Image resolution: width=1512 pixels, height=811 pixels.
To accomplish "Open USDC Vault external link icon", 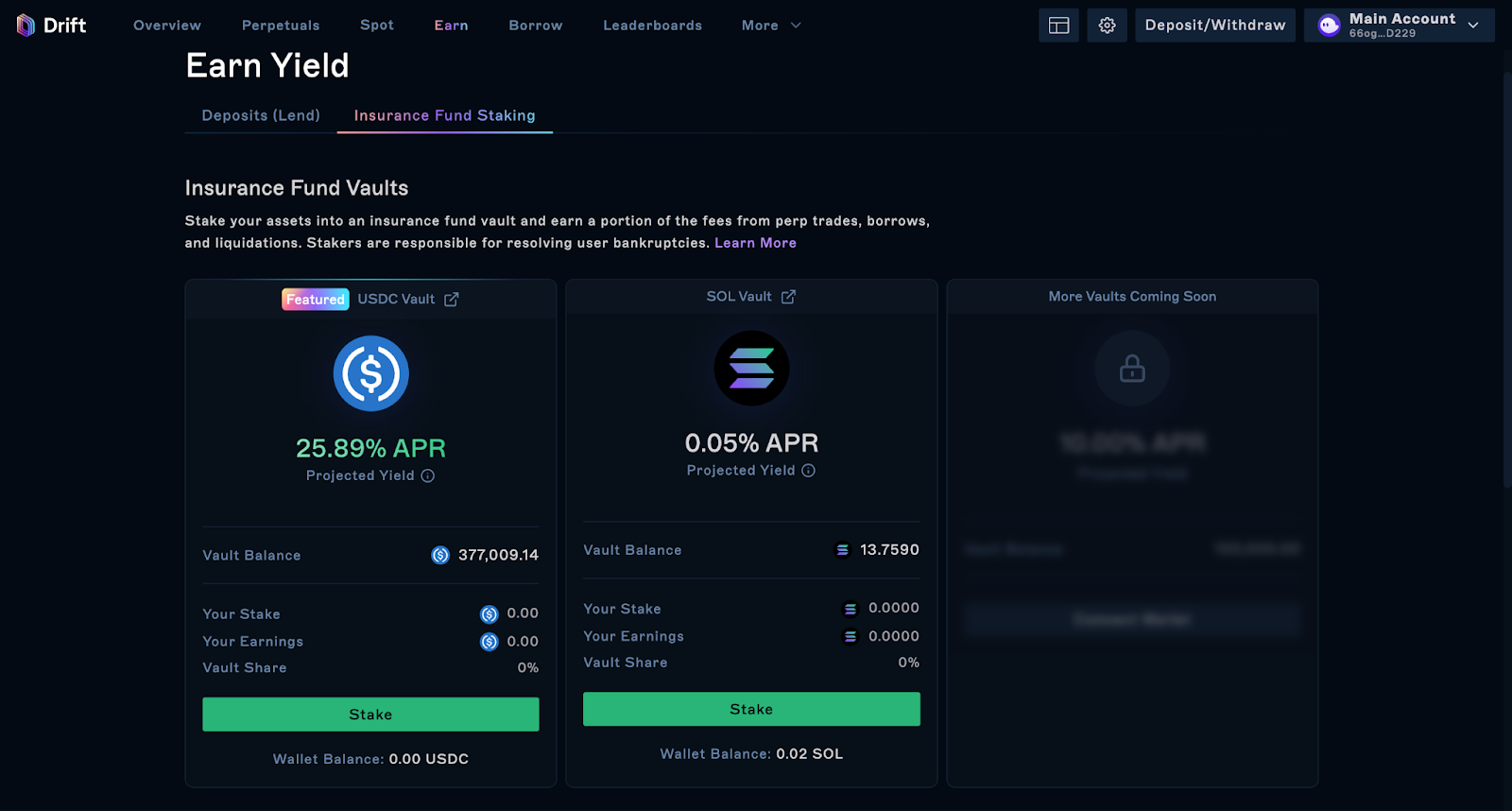I will [x=452, y=300].
